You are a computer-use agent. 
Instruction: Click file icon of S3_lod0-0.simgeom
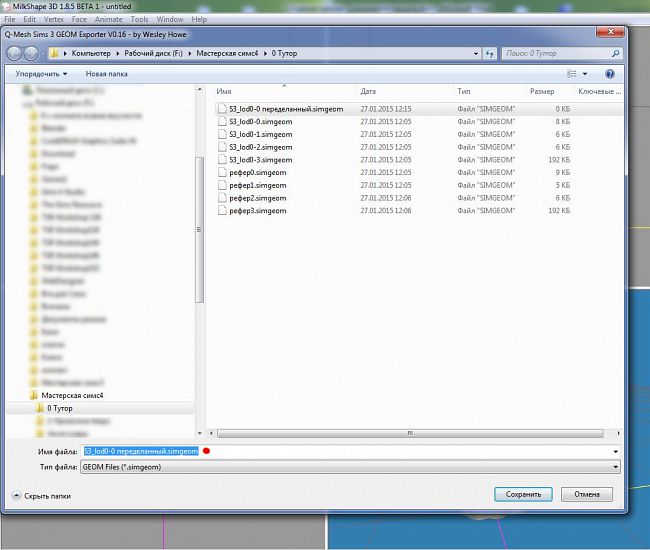[222, 121]
